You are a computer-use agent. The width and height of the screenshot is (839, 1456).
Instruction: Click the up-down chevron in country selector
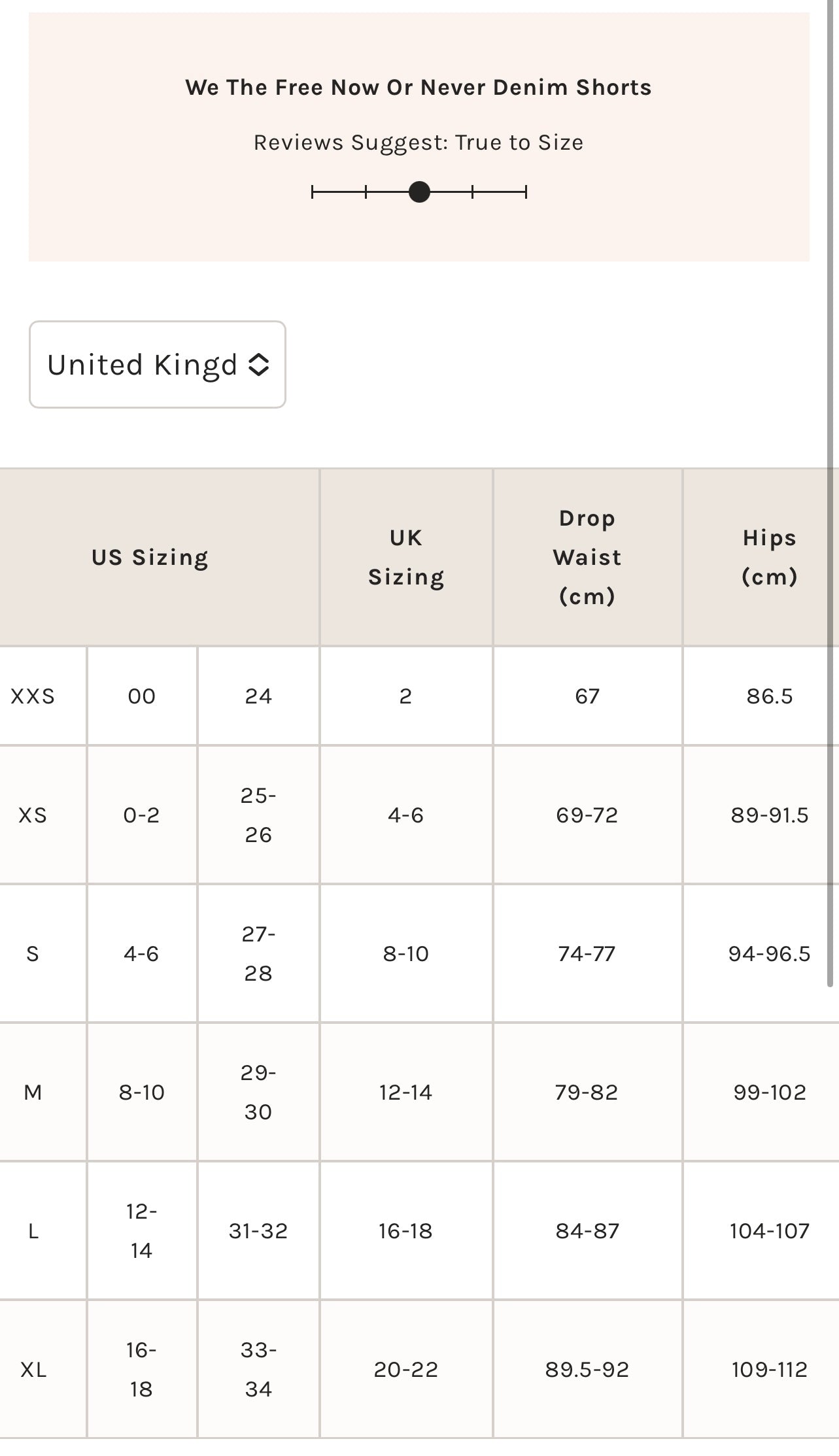coord(259,365)
